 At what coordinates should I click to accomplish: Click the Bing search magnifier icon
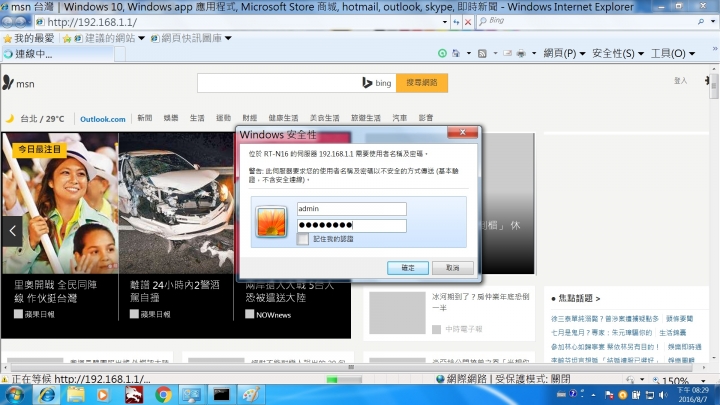(701, 21)
